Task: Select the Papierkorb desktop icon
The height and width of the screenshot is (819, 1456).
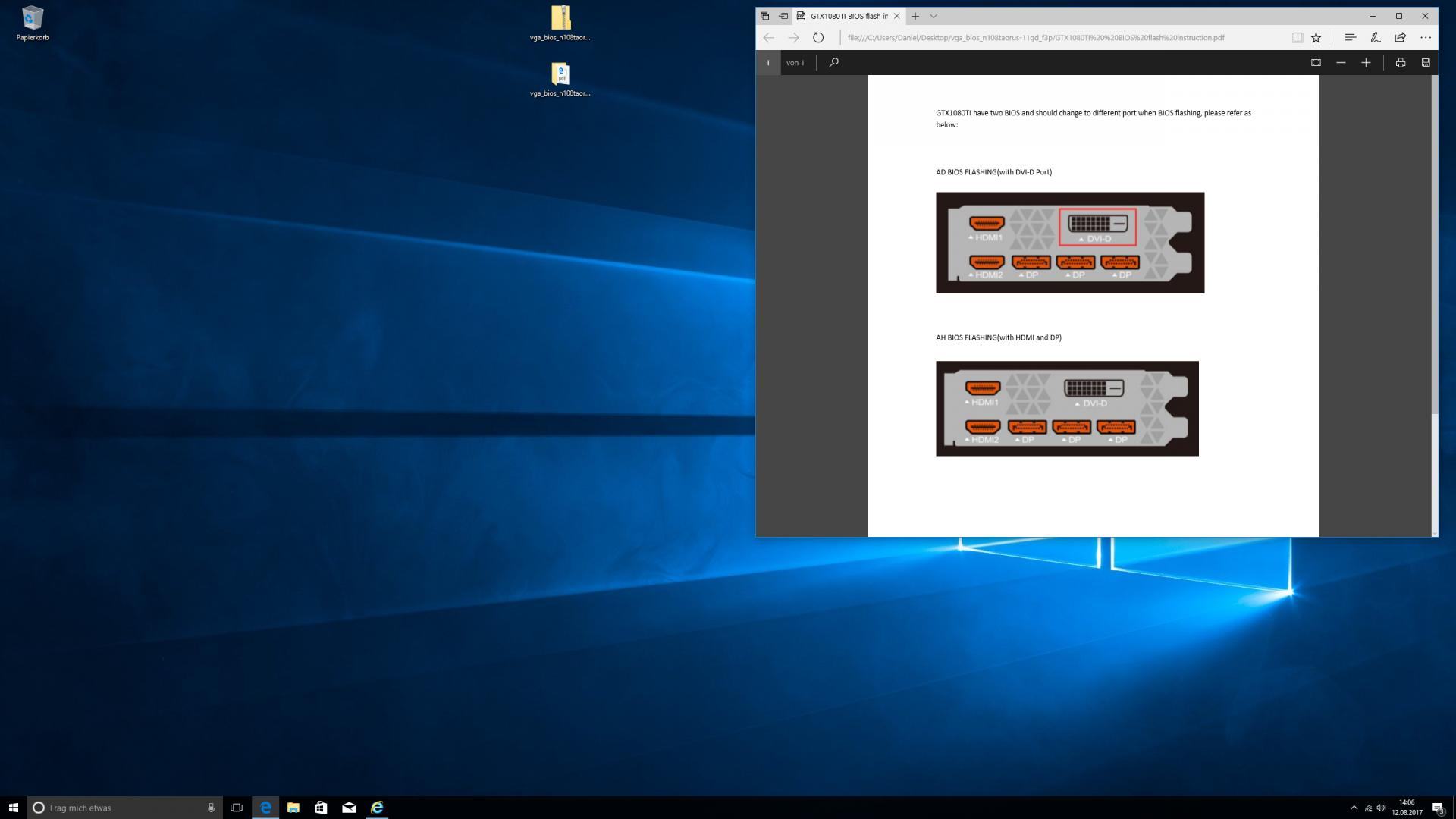Action: coord(33,24)
